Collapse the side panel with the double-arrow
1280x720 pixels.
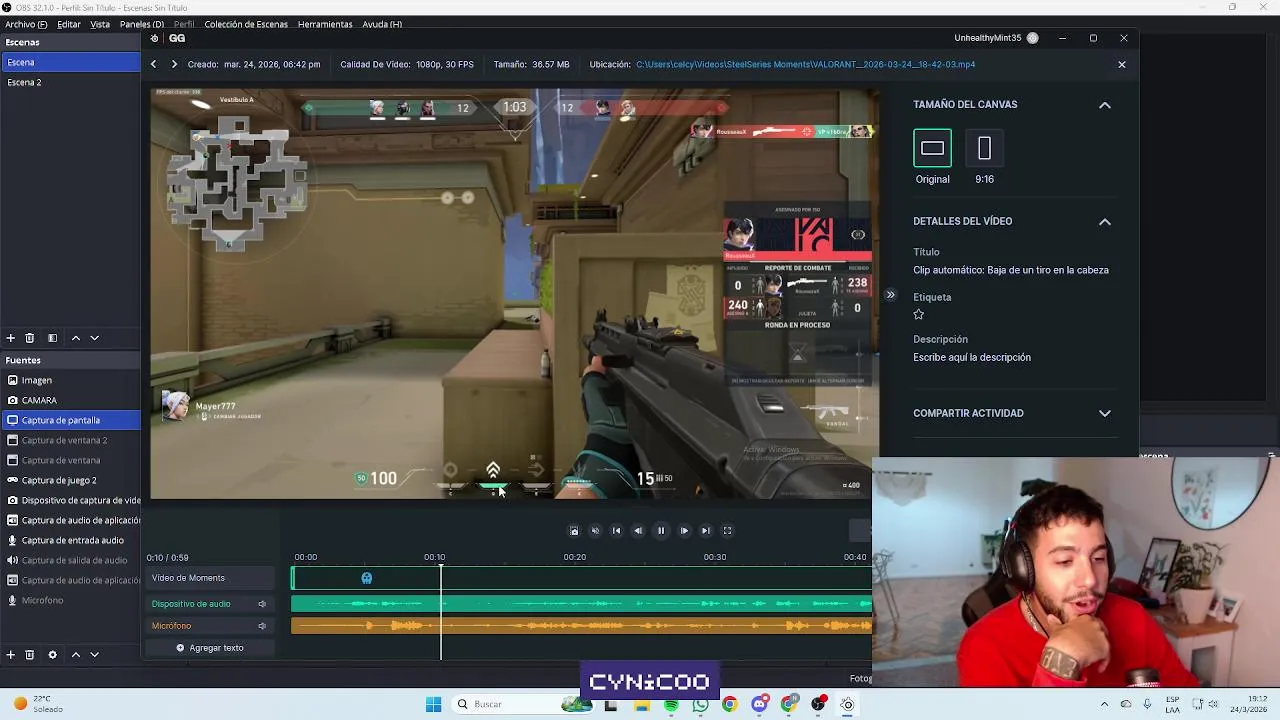click(890, 295)
